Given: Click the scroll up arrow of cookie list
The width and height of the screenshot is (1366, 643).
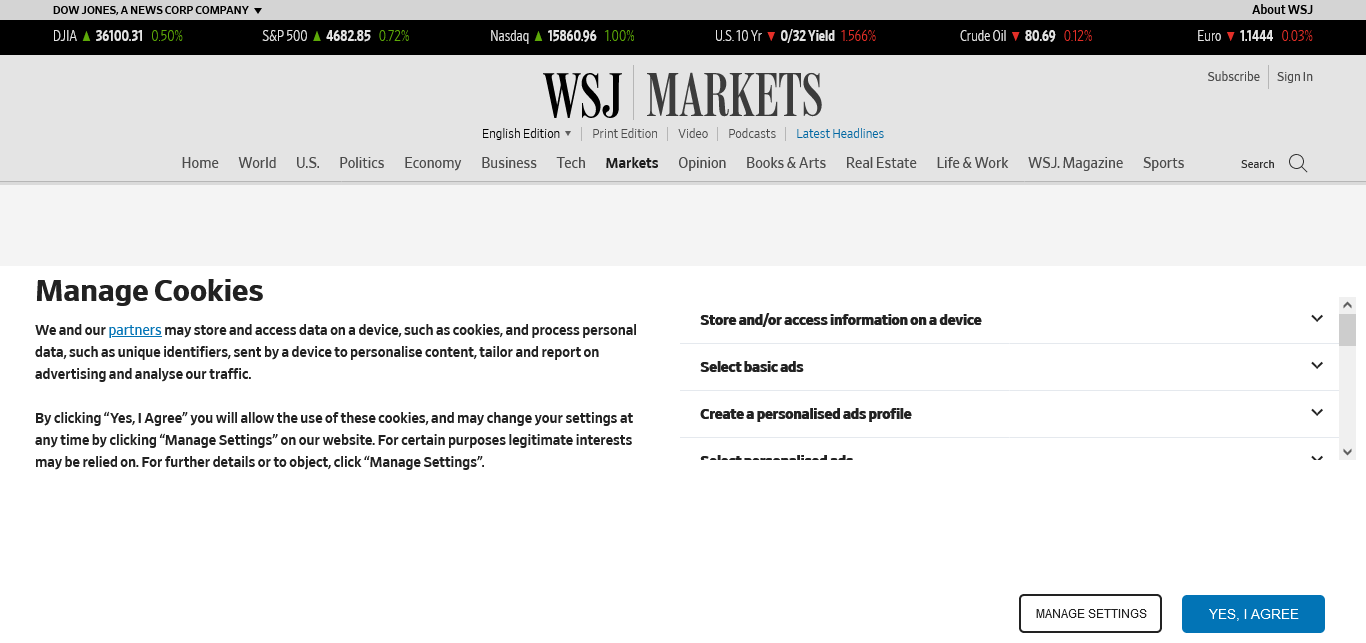Looking at the screenshot, I should click(x=1347, y=305).
